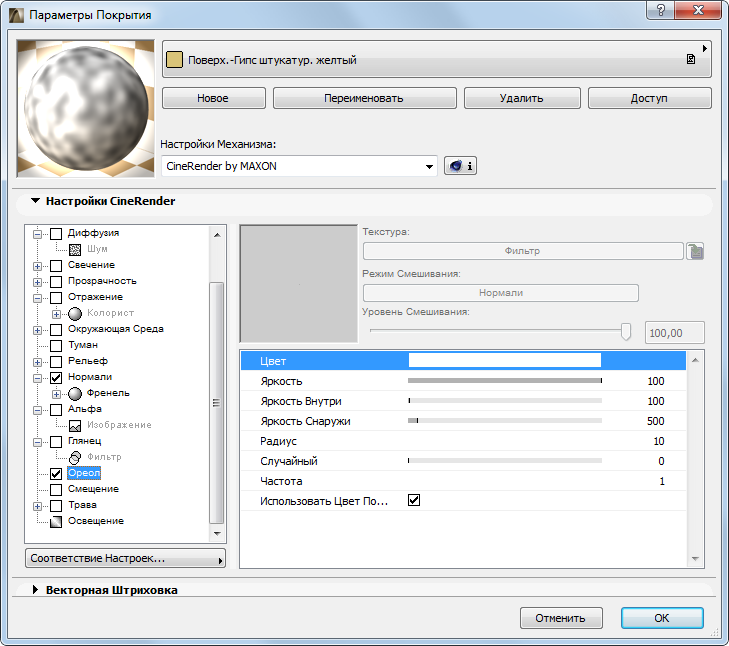Click the Уровень Смешивания slider handle
The image size is (729, 646).
626,332
